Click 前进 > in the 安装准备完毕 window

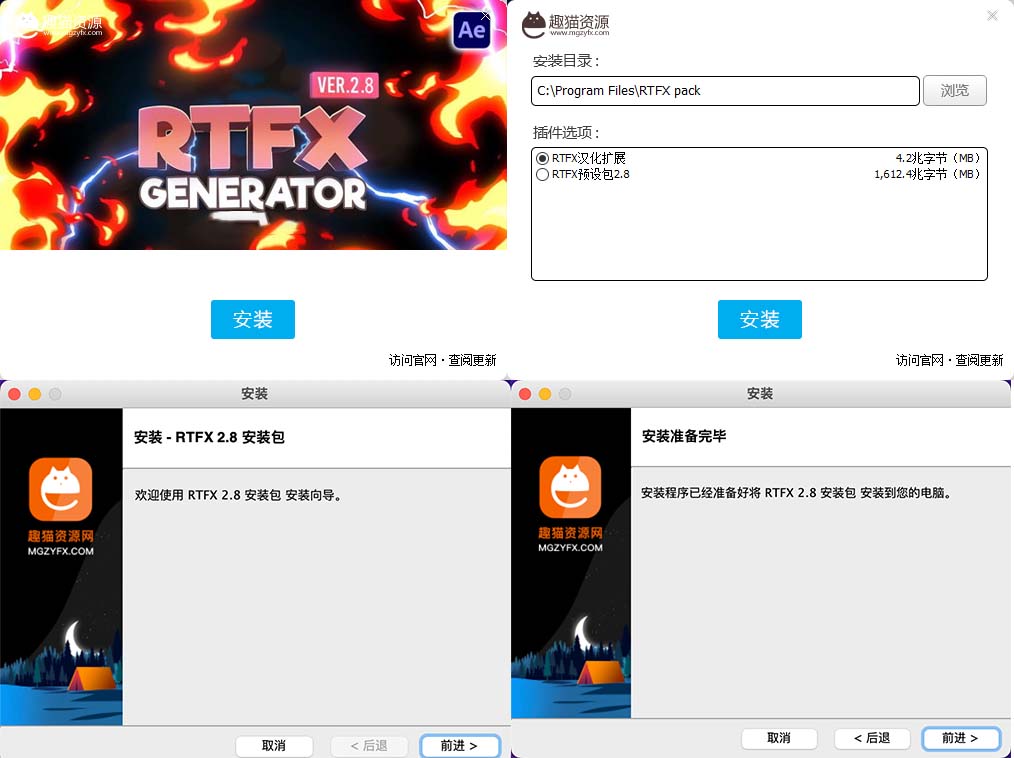[x=960, y=738]
